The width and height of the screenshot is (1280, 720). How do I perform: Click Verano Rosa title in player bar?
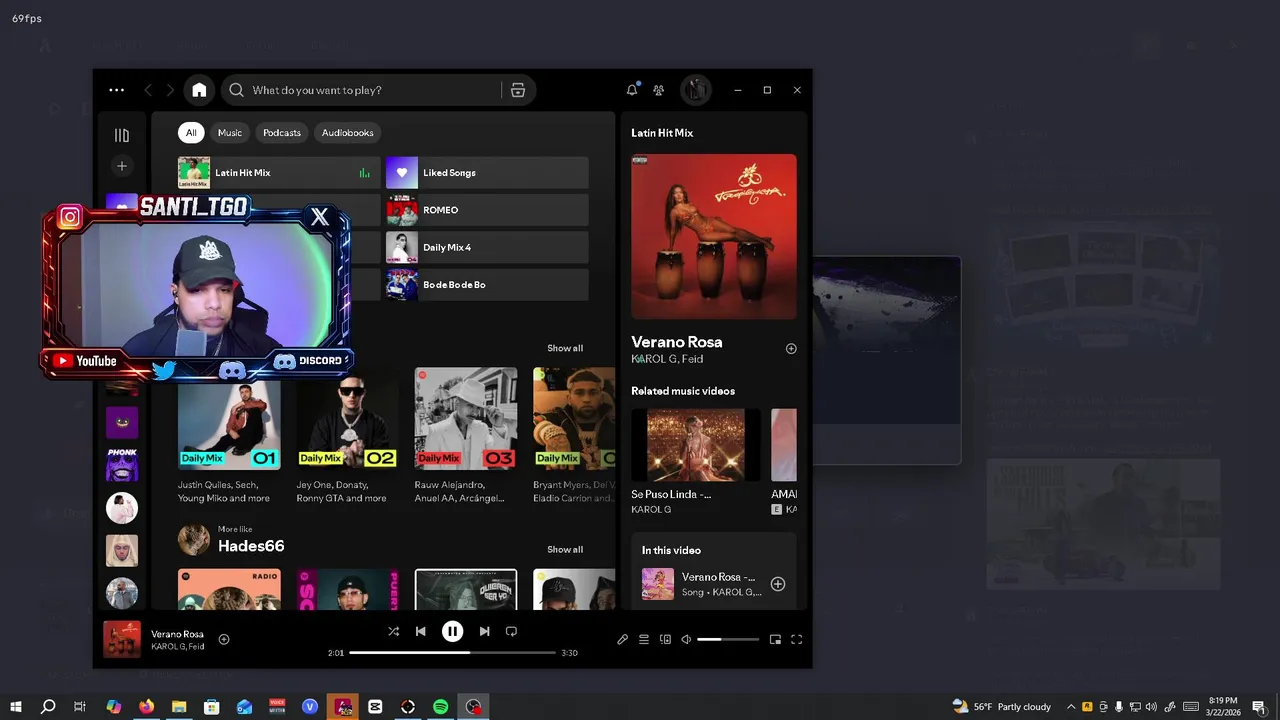coord(177,634)
